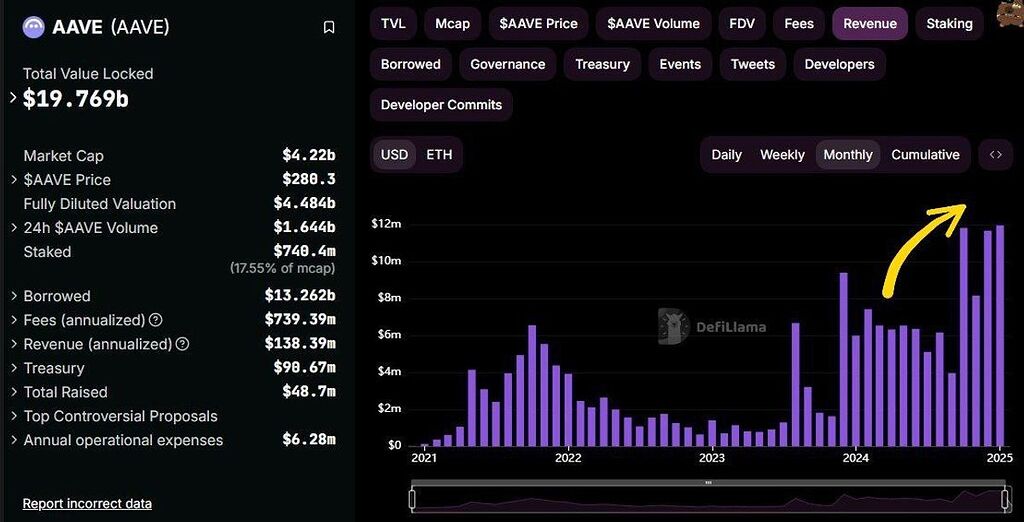Expand the Borrowed row details

coord(13,297)
